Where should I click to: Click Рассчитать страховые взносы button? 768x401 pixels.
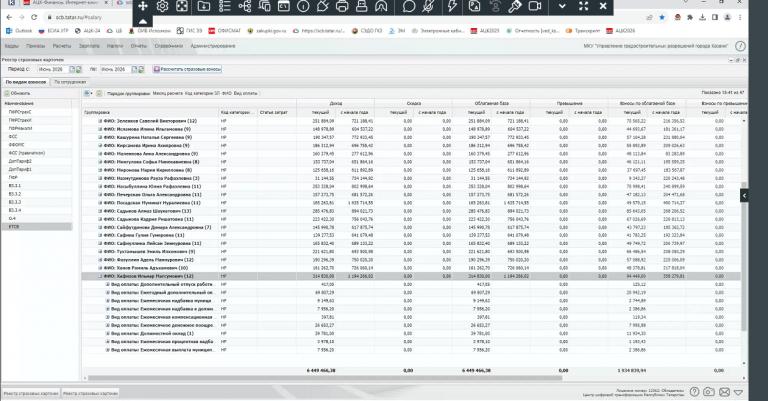[187, 70]
